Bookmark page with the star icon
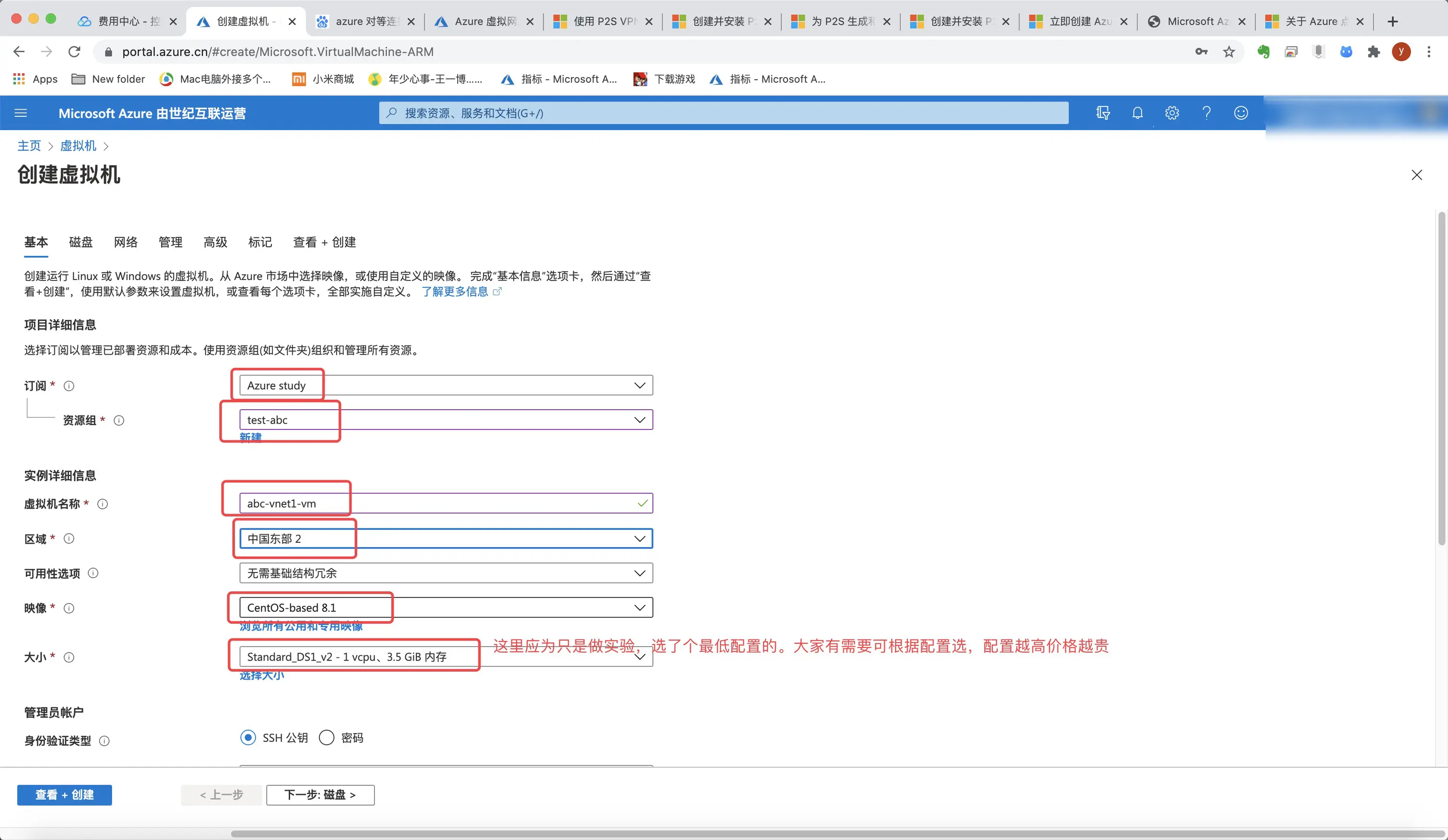 1229,52
